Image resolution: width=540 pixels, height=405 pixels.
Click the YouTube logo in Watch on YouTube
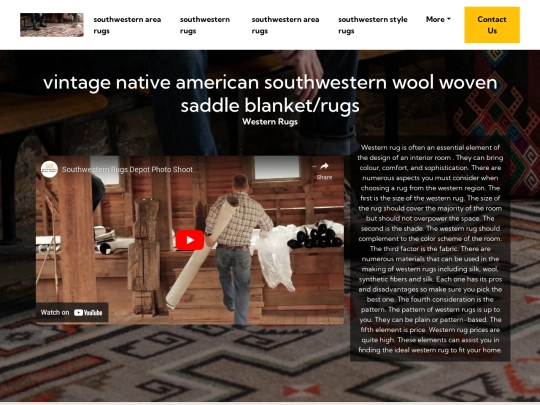(x=88, y=313)
